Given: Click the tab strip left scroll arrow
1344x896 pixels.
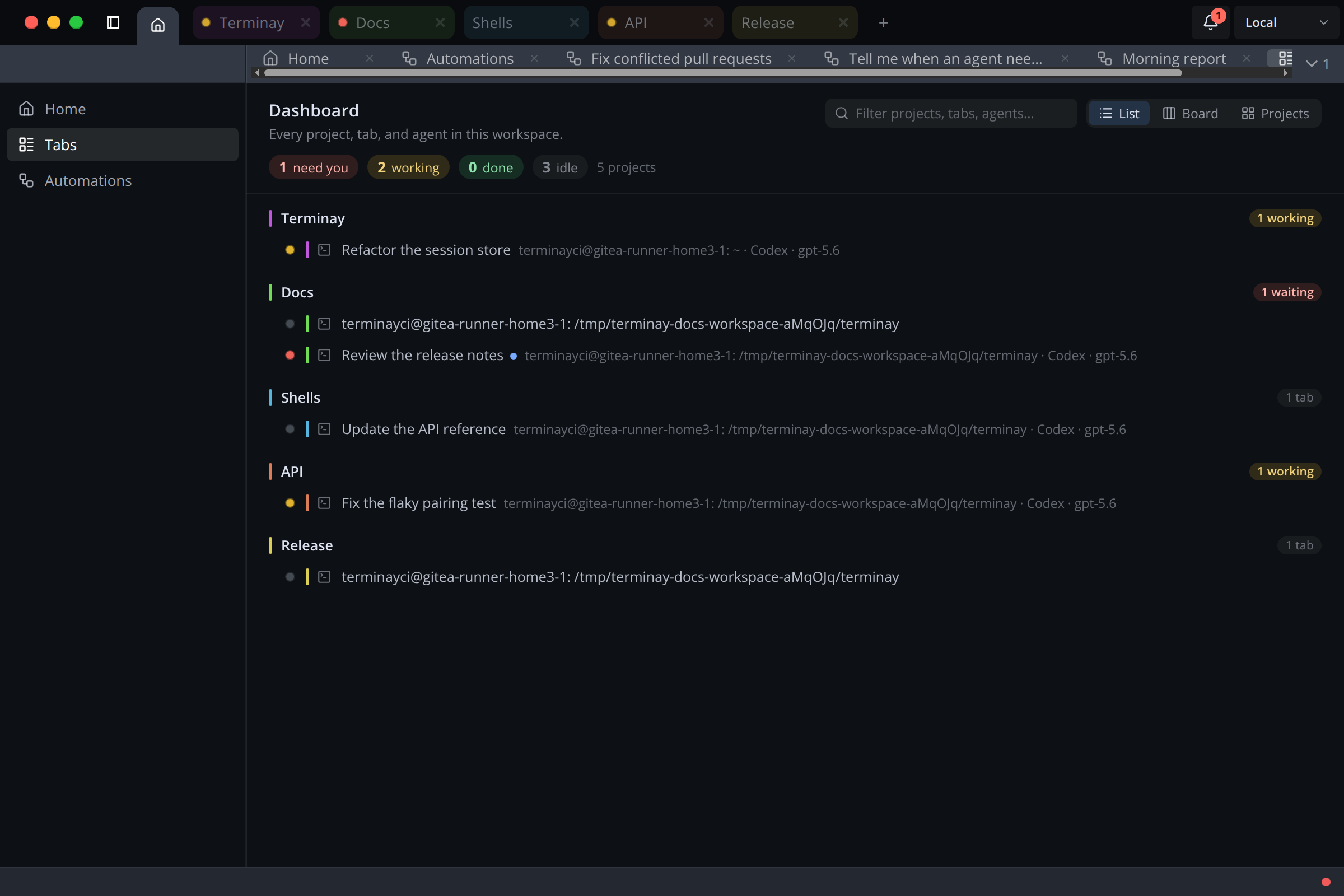Looking at the screenshot, I should 257,73.
